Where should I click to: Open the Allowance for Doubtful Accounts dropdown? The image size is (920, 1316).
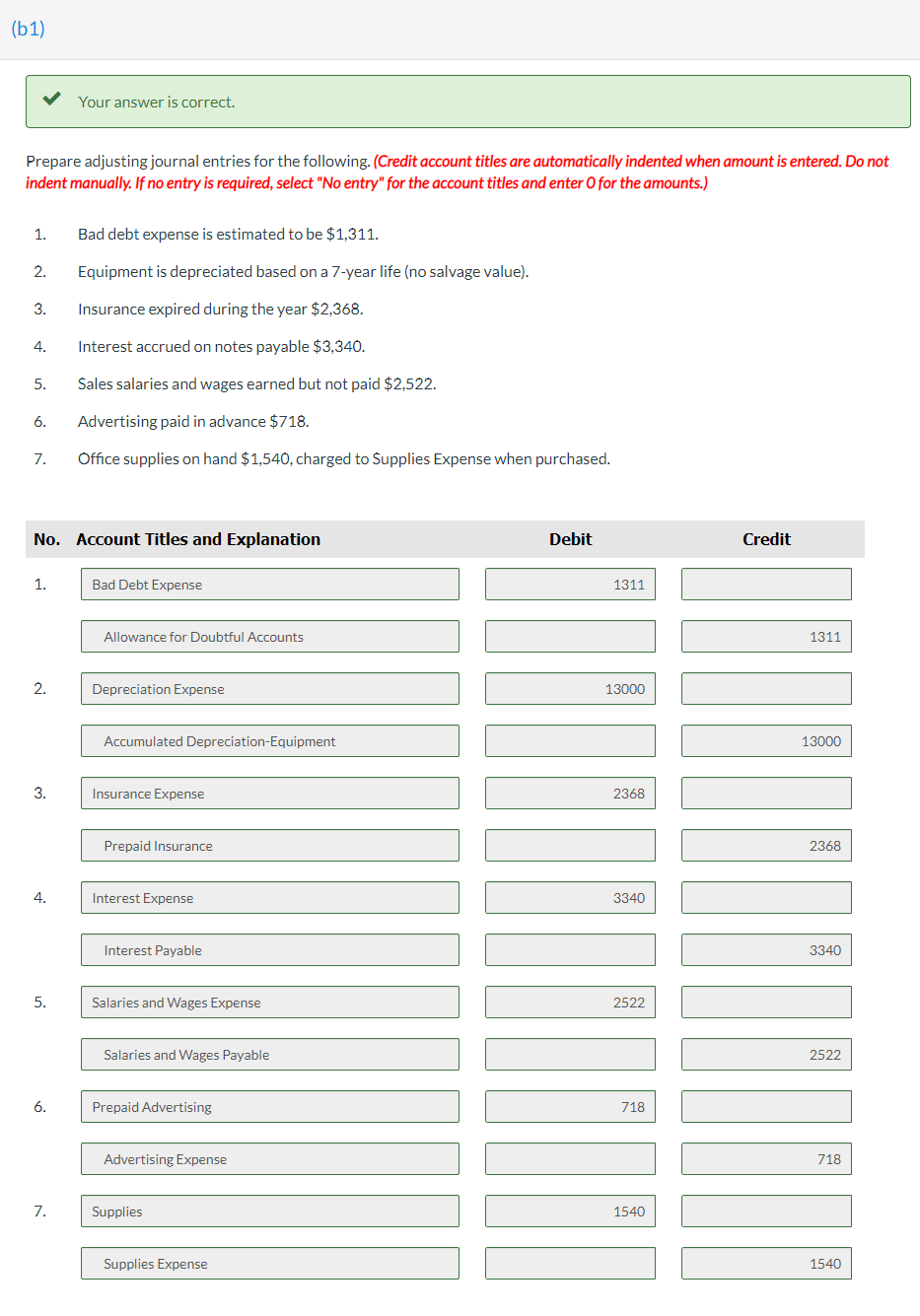pos(269,636)
